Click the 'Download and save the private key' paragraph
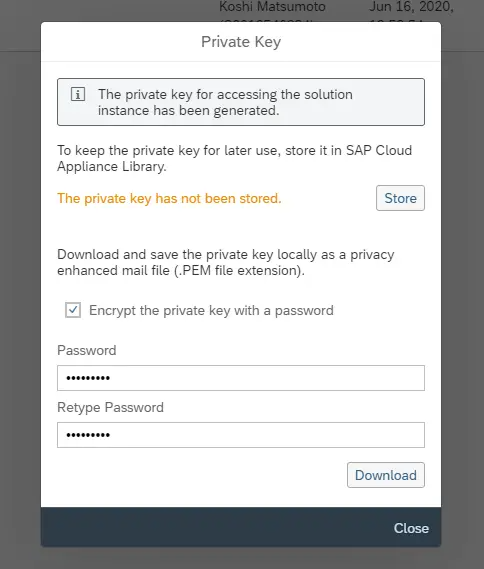 [x=226, y=262]
